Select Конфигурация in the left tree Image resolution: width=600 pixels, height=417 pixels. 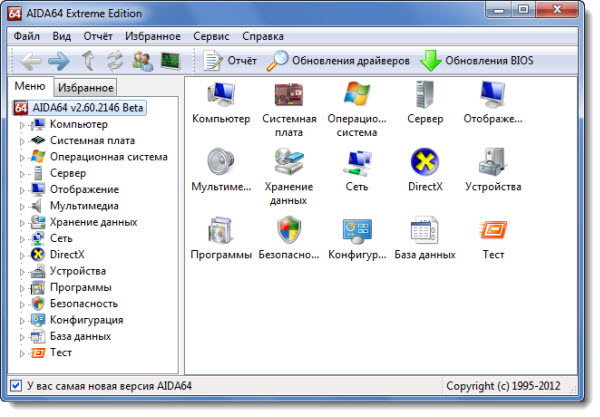86,320
